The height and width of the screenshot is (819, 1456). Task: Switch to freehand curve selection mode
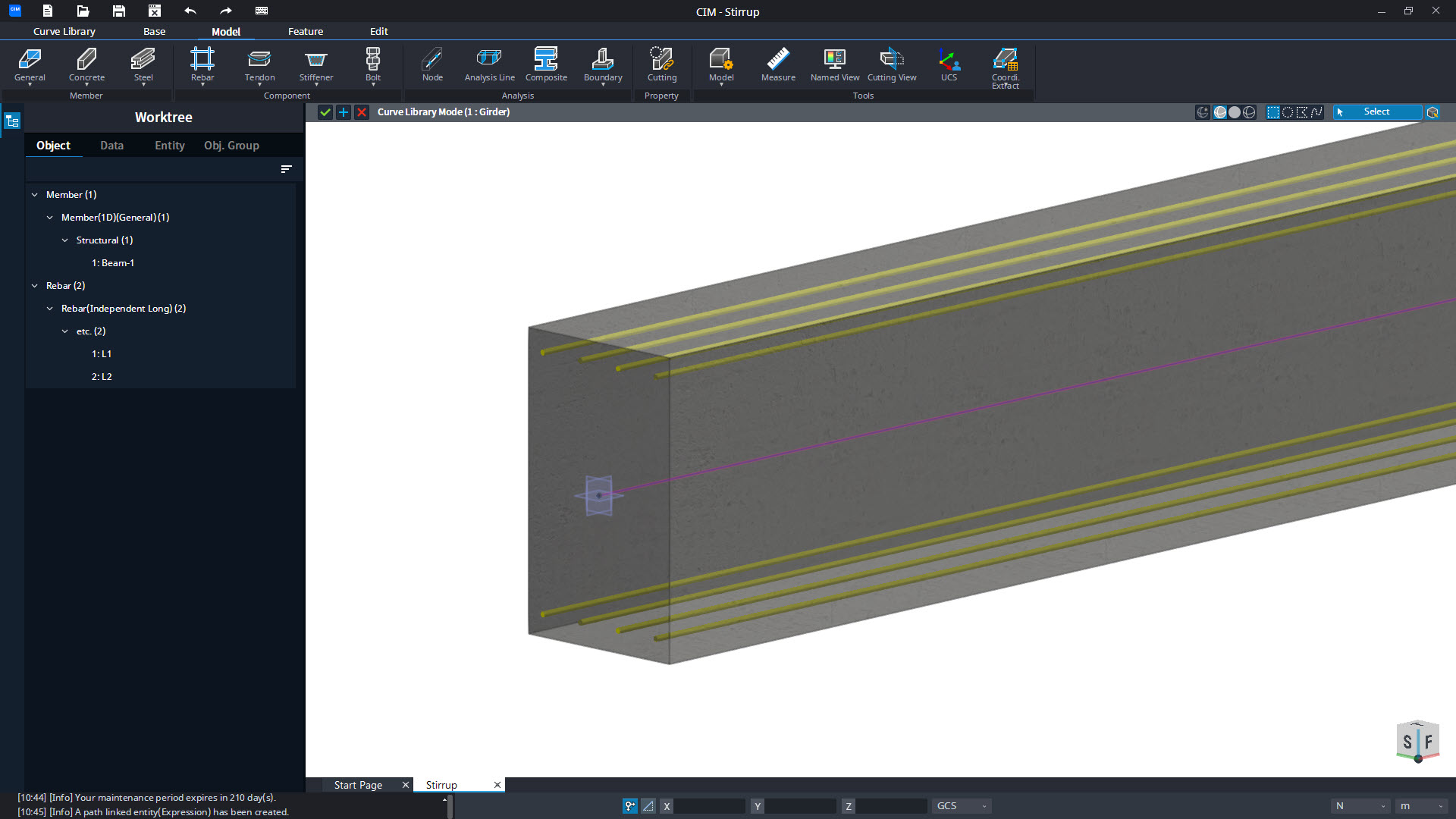[1316, 112]
